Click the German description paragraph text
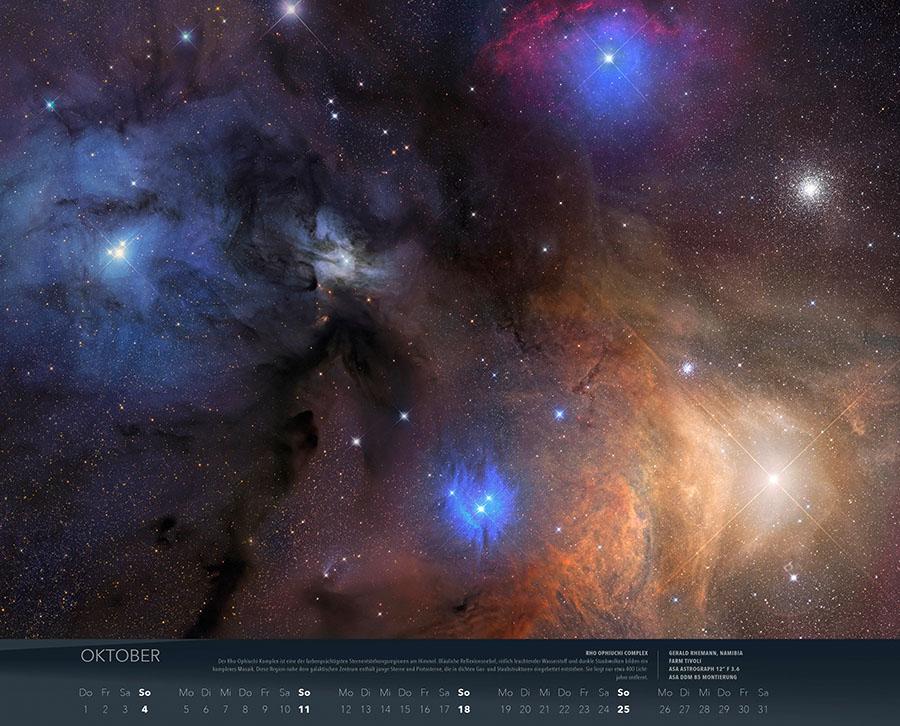 tap(430, 668)
